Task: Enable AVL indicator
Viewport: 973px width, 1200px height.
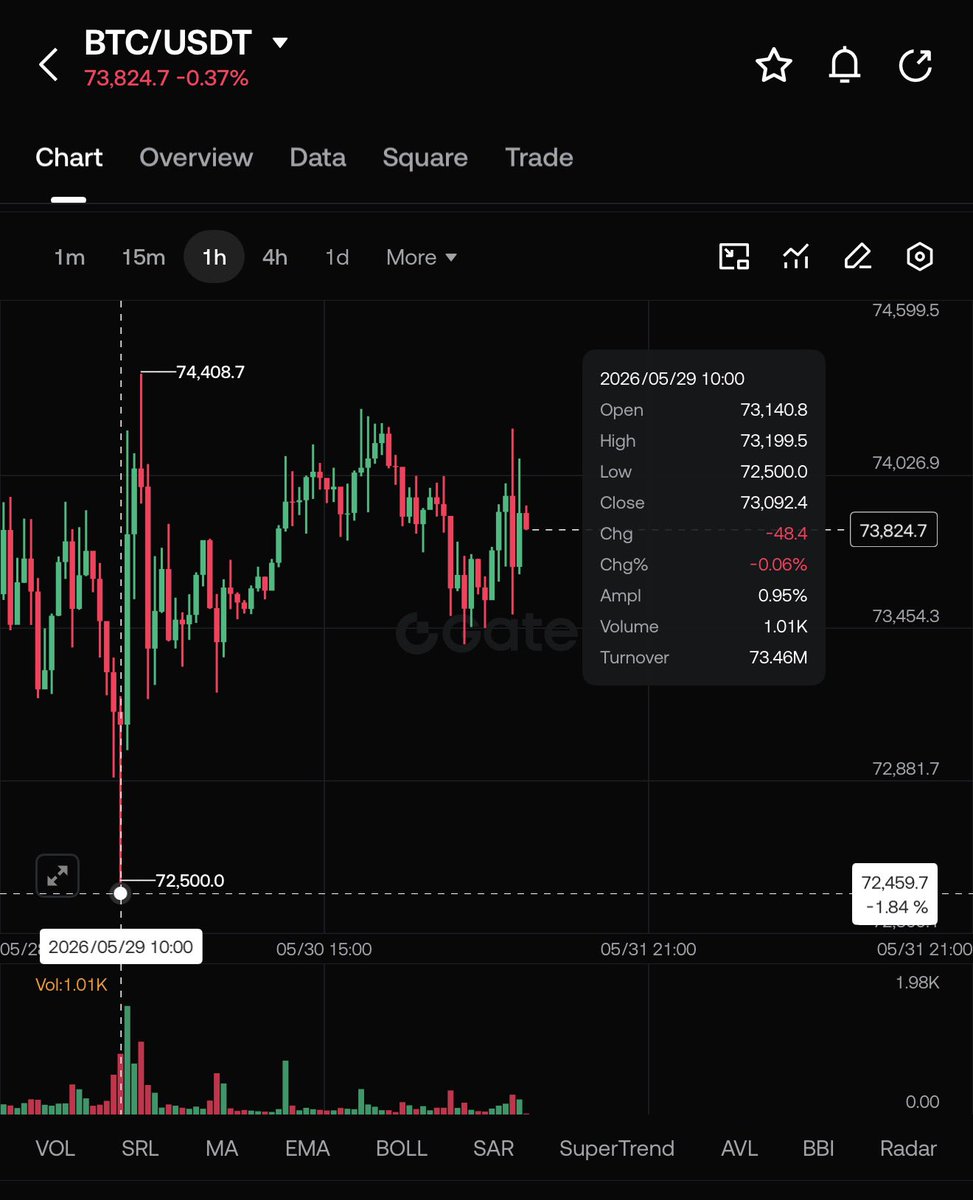Action: click(739, 1148)
